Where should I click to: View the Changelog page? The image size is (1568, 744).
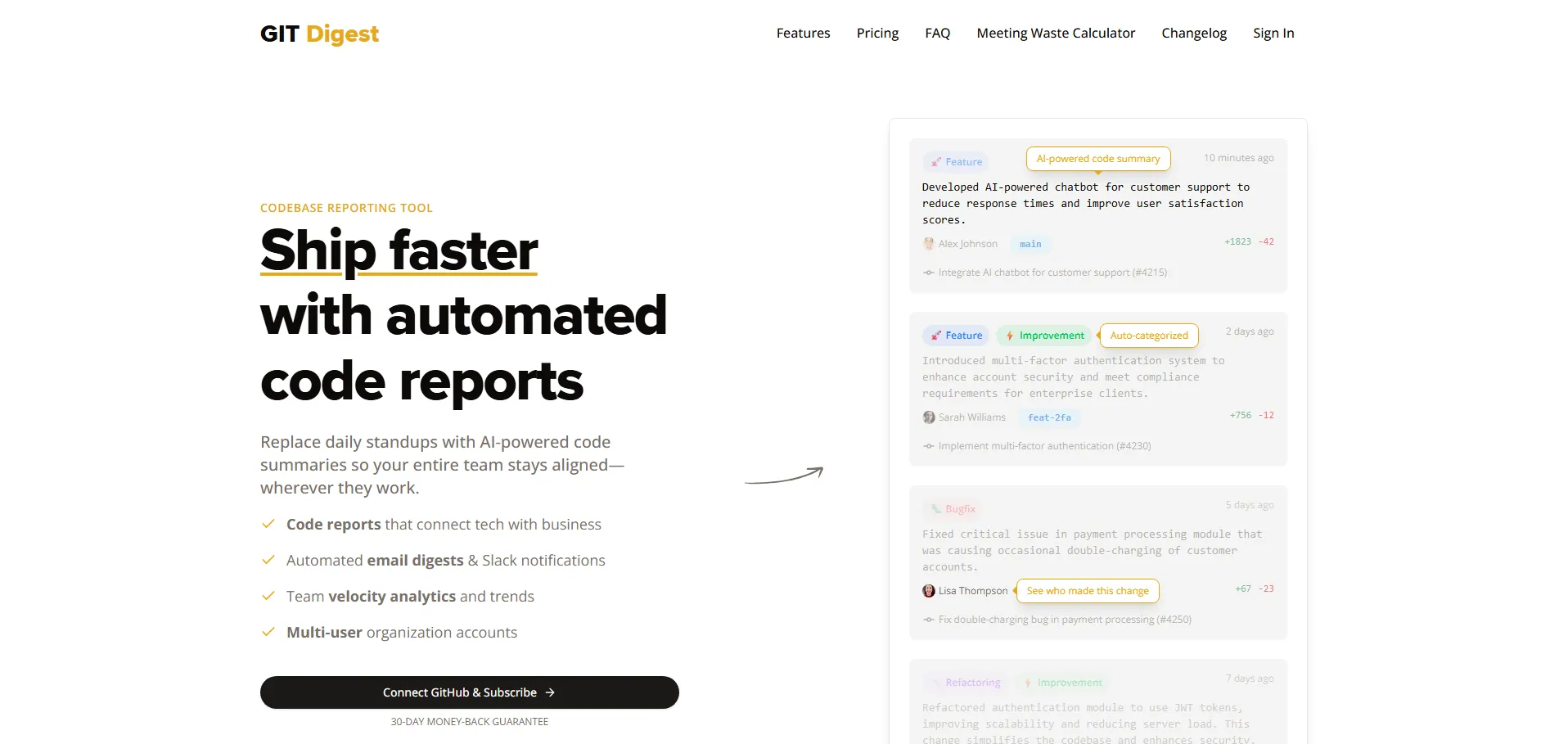1193,34
